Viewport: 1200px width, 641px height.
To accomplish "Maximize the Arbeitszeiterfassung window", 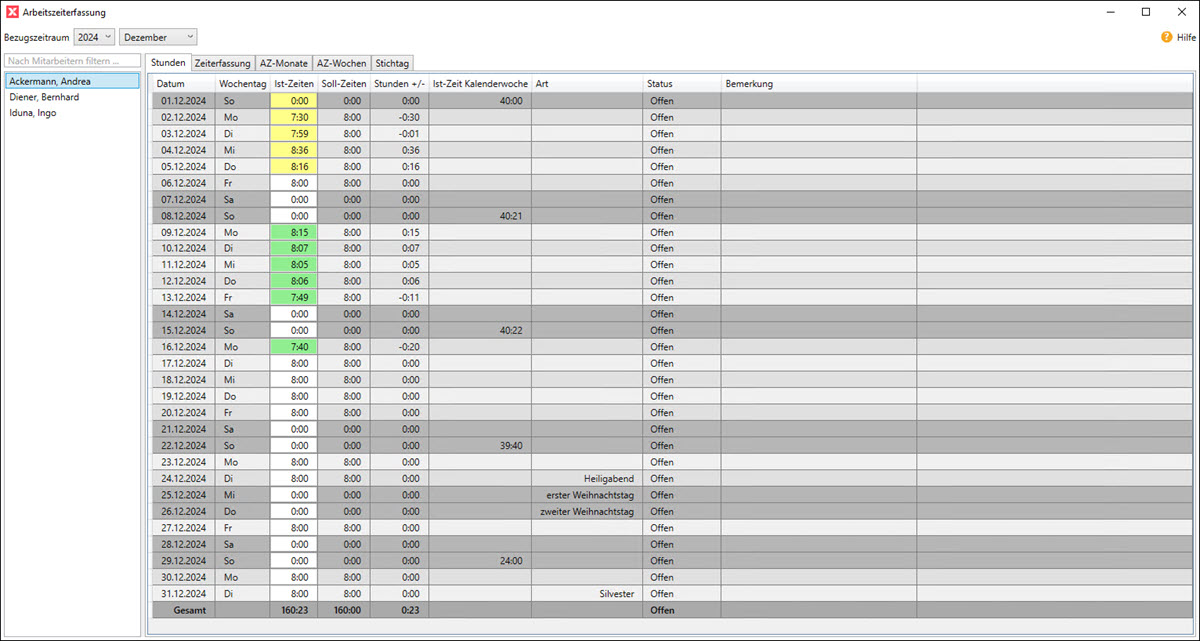I will tap(1146, 12).
